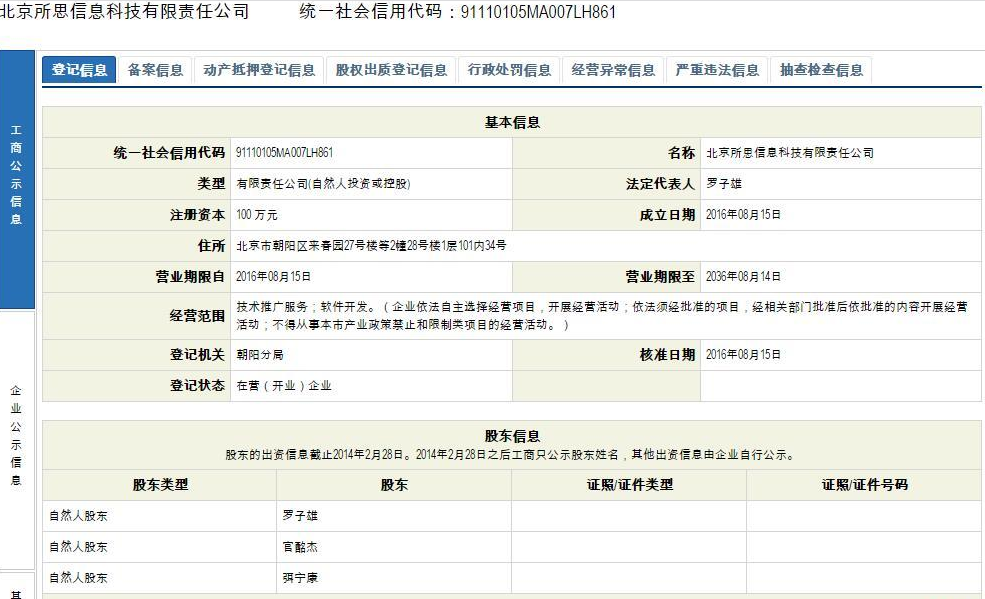Image resolution: width=985 pixels, height=599 pixels.
Task: Click the address text beginning 北京市朝阳区
Action: 371,246
